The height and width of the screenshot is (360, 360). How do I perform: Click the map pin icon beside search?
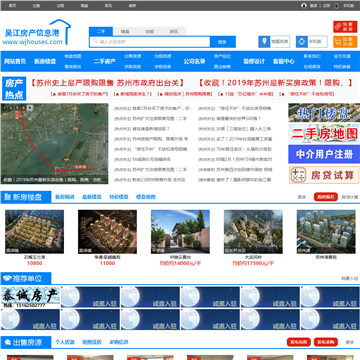coord(264,42)
